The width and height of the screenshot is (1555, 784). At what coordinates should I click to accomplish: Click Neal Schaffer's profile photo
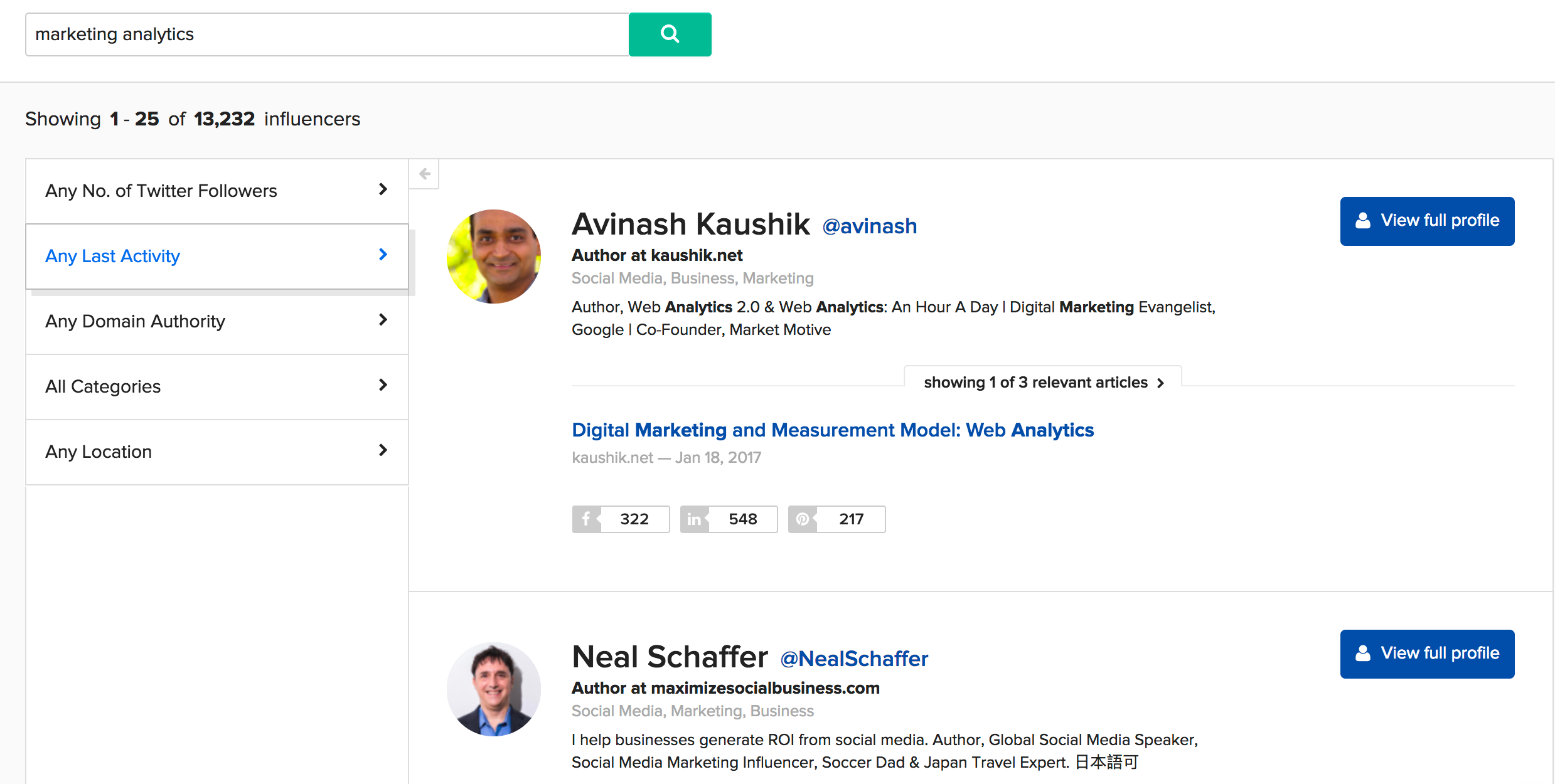tap(494, 689)
